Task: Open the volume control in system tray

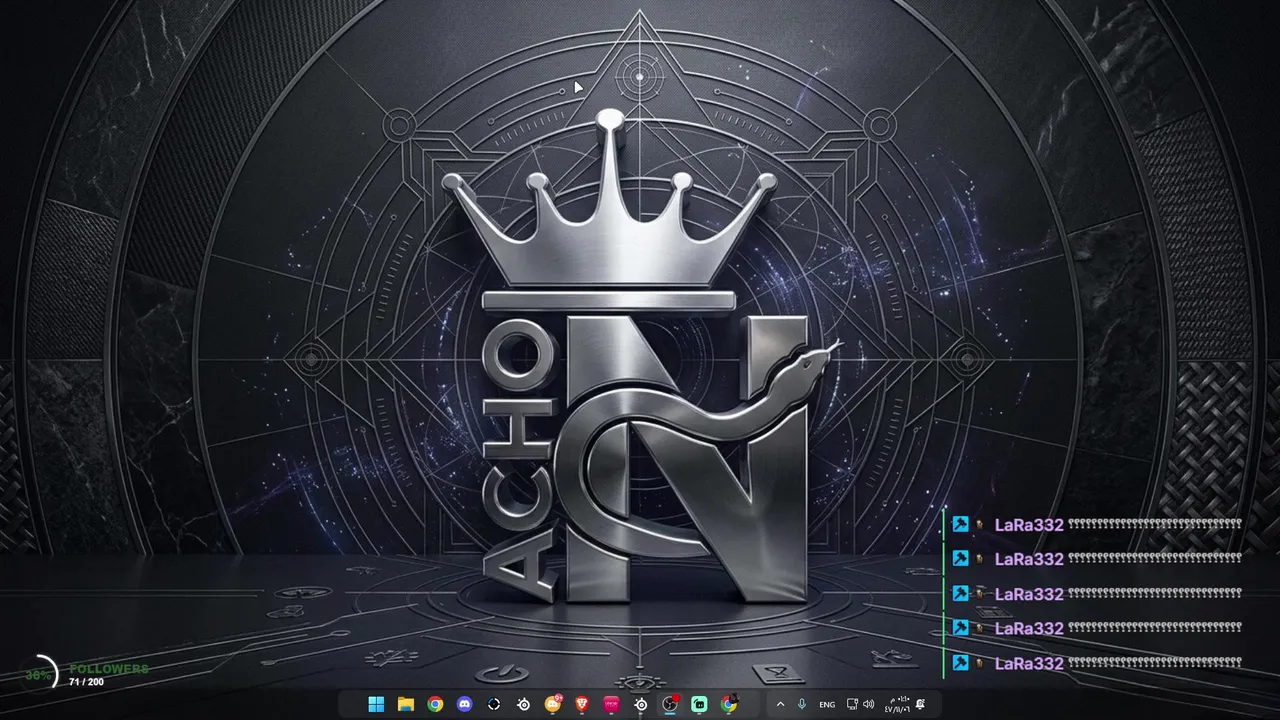Action: click(x=868, y=704)
